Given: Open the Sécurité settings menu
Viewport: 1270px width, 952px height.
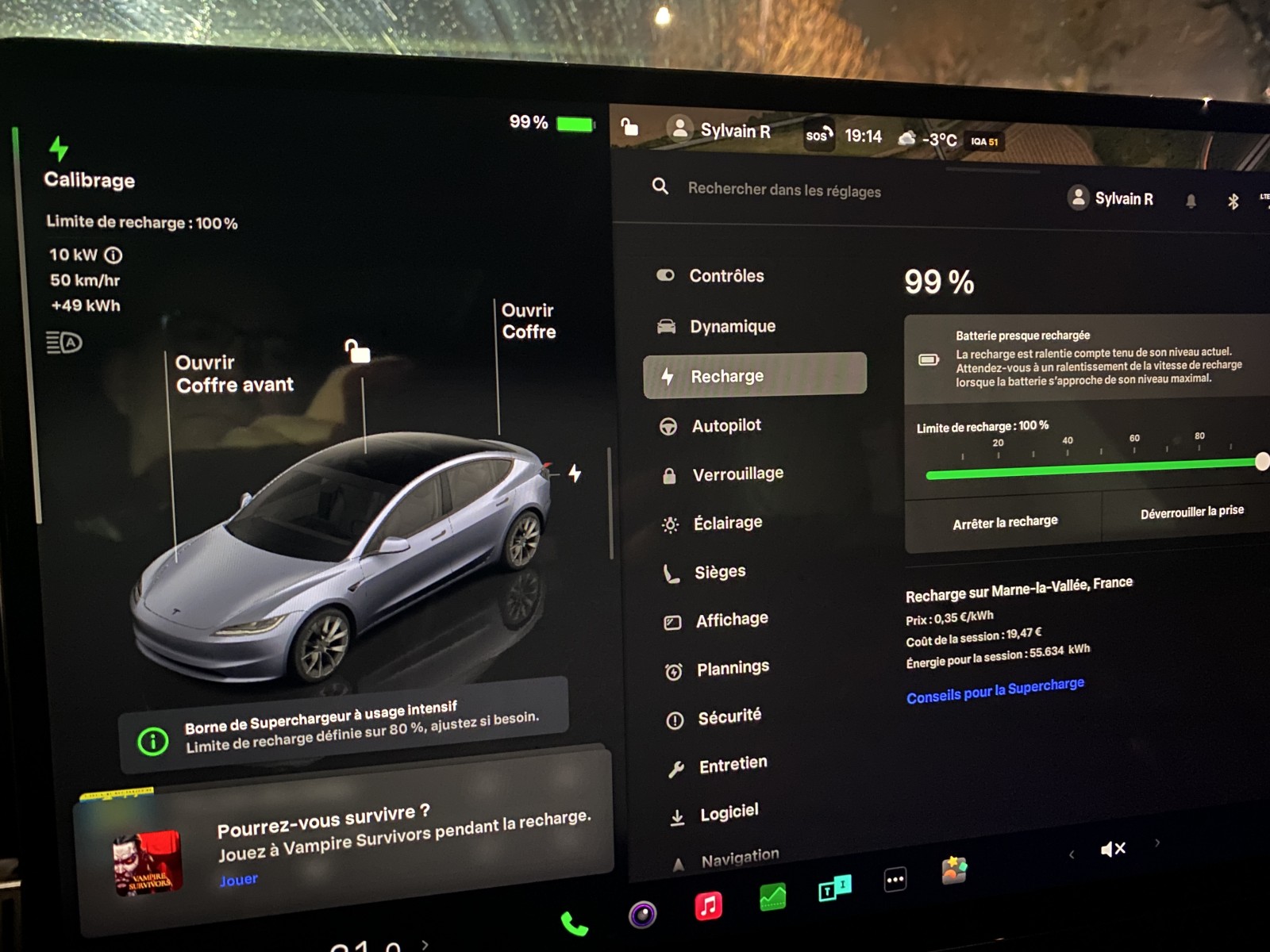Looking at the screenshot, I should tap(714, 717).
